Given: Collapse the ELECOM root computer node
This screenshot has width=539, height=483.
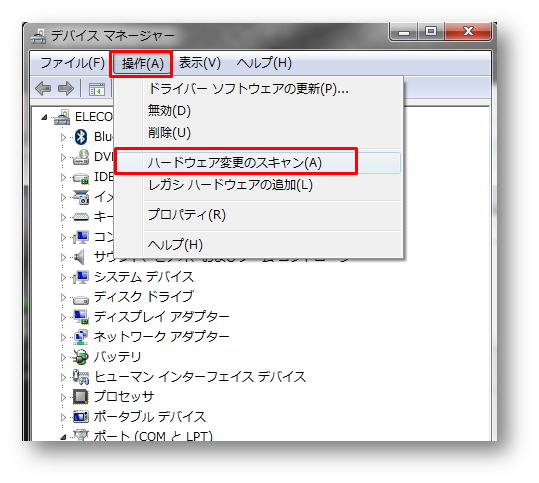Looking at the screenshot, I should click(x=44, y=118).
